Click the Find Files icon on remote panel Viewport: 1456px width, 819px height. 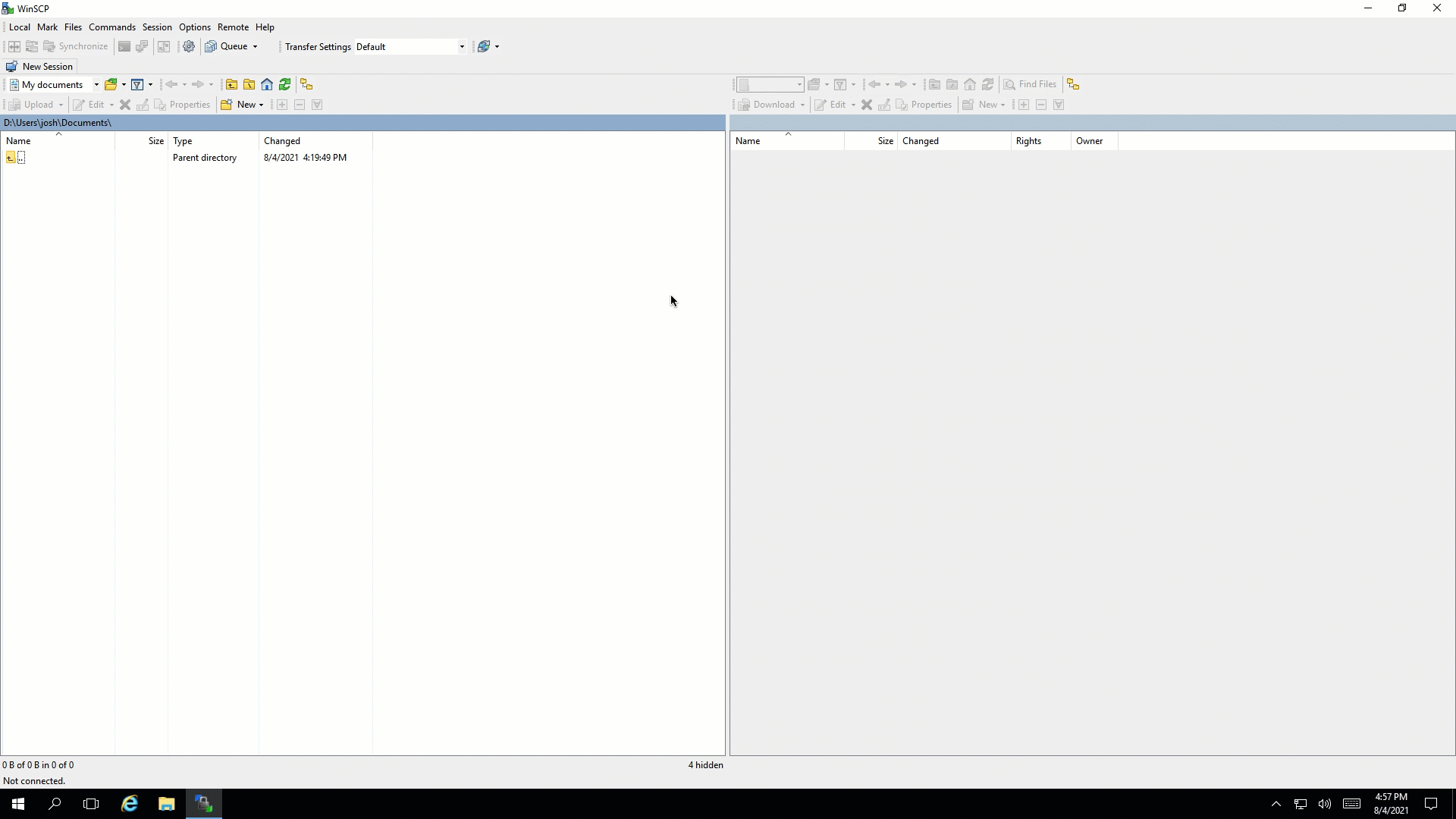[x=1030, y=83]
